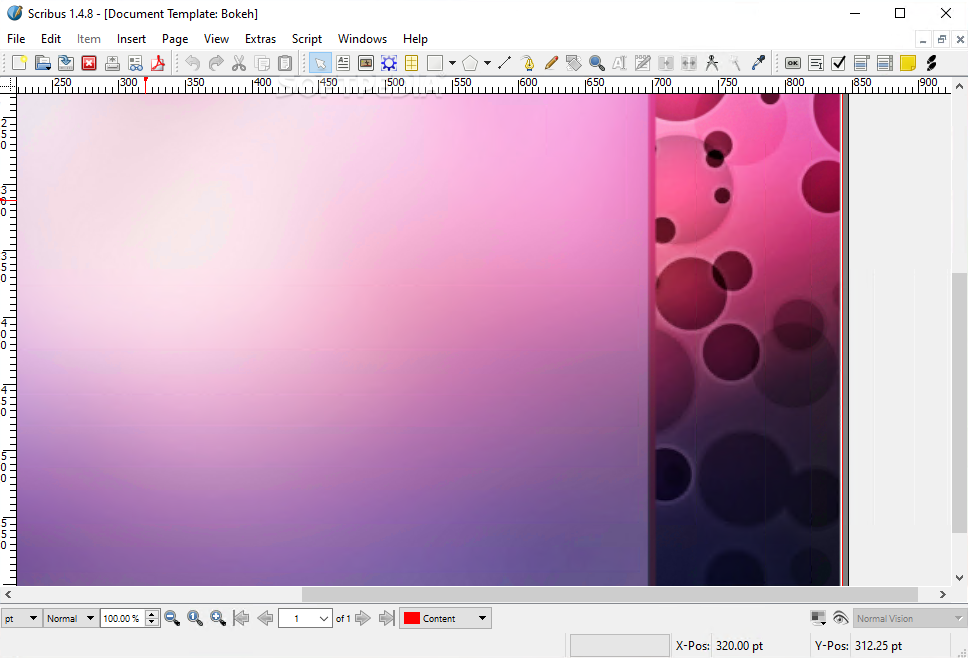Select the Bezier Curve pen tool
The width and height of the screenshot is (968, 658).
point(528,63)
